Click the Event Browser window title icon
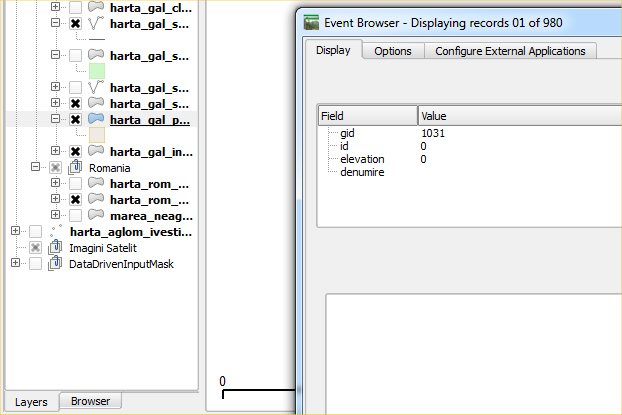This screenshot has width=622, height=415. 311,23
